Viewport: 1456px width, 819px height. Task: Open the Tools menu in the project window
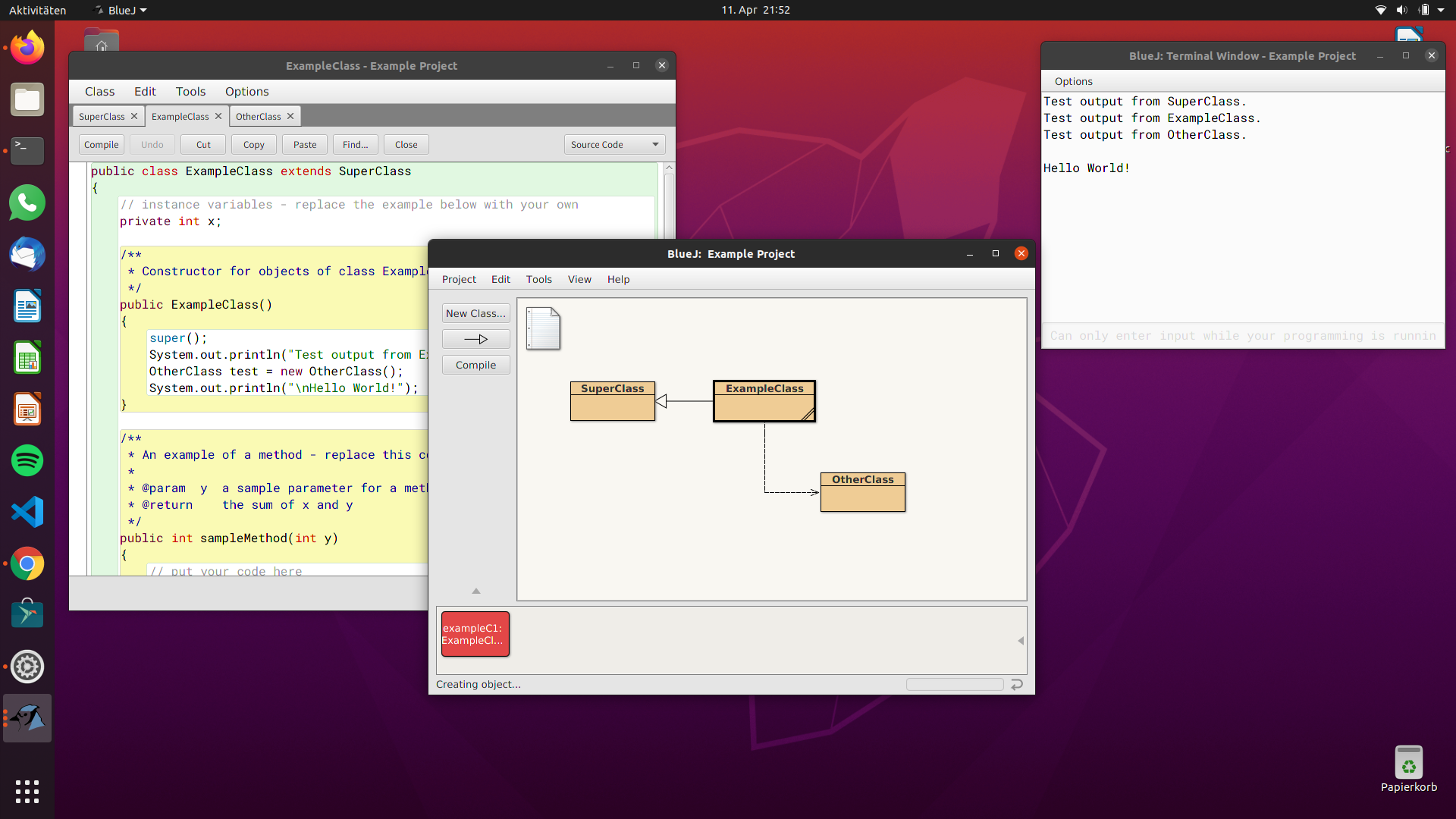[538, 279]
